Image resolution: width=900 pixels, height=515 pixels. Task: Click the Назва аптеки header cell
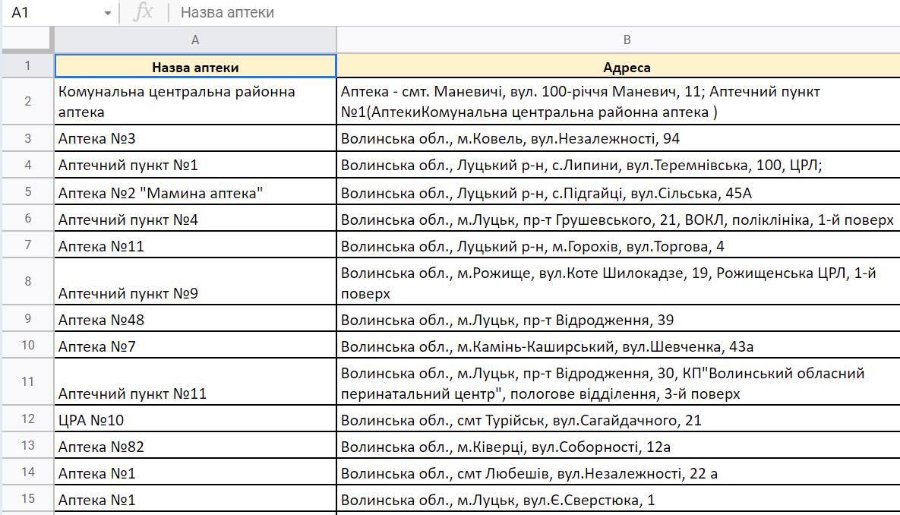(195, 67)
